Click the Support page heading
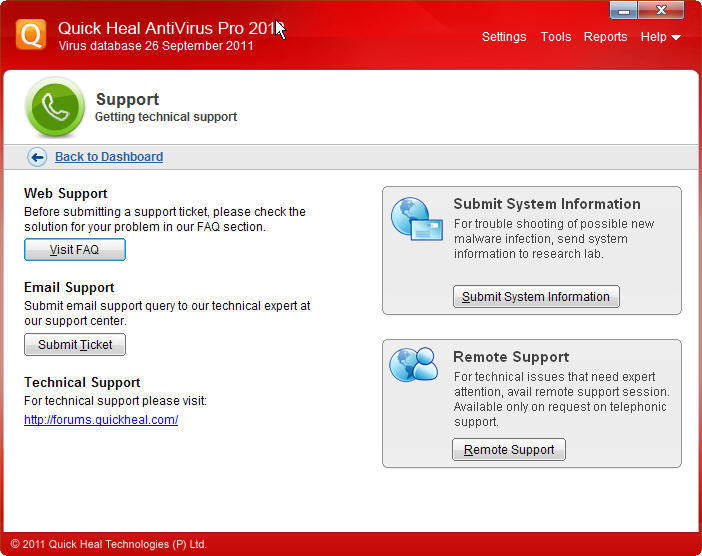The width and height of the screenshot is (702, 556). pos(128,99)
